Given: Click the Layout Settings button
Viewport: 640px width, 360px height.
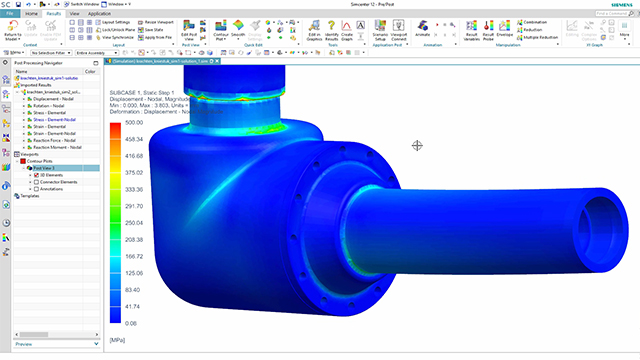Looking at the screenshot, I should pos(113,22).
